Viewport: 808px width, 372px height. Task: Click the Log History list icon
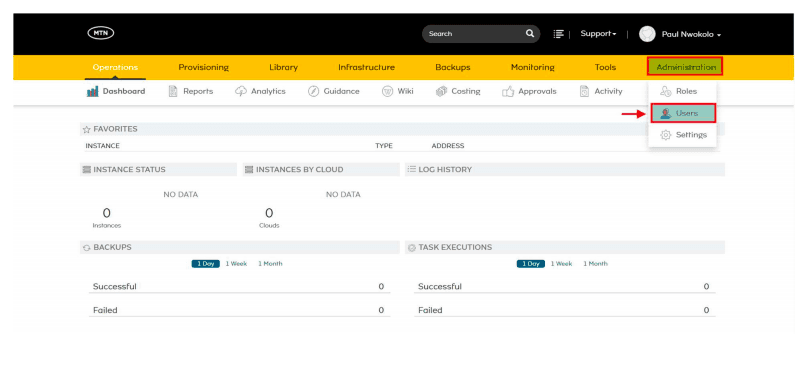click(412, 169)
